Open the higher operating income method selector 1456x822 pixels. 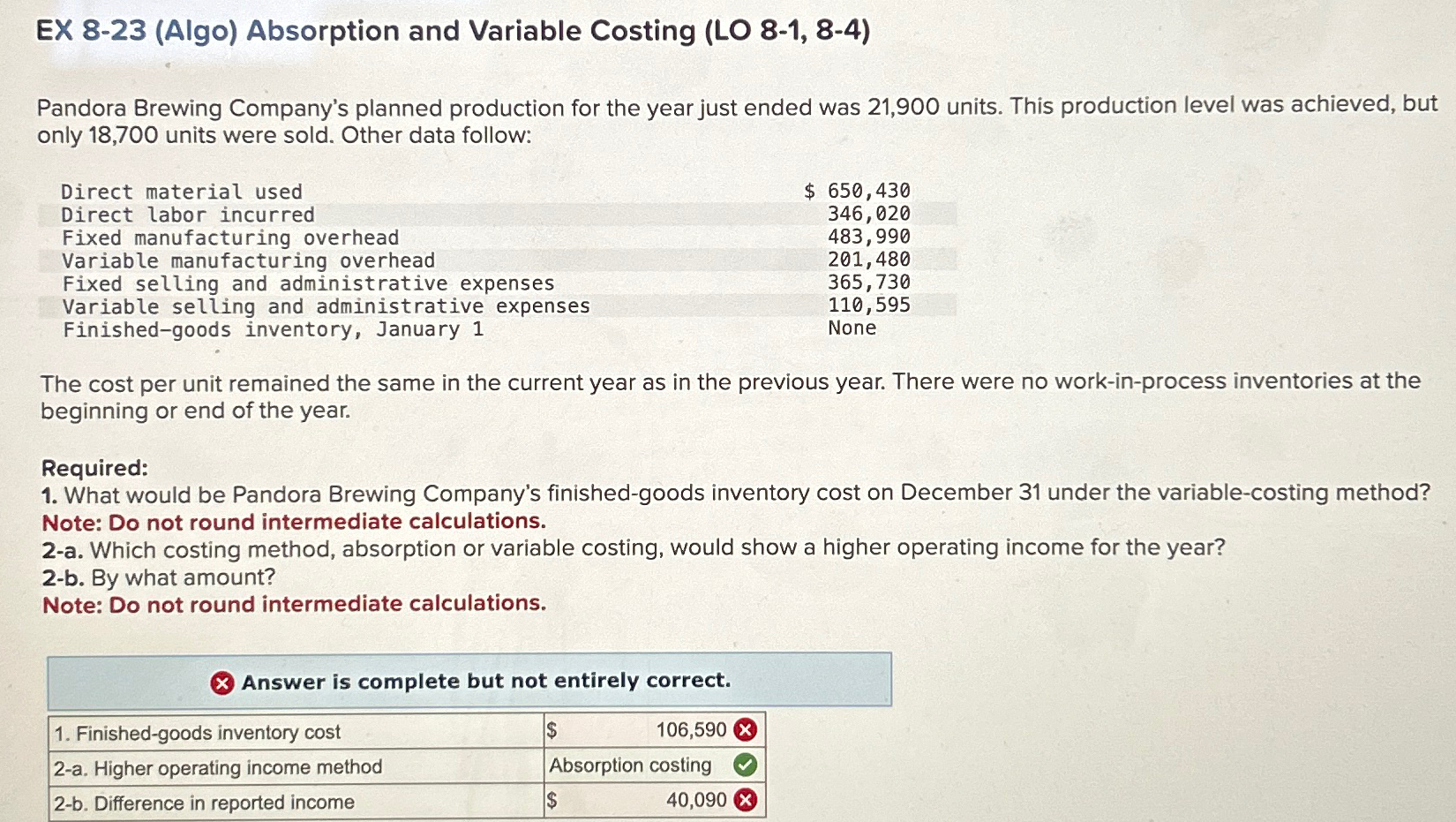pos(631,765)
